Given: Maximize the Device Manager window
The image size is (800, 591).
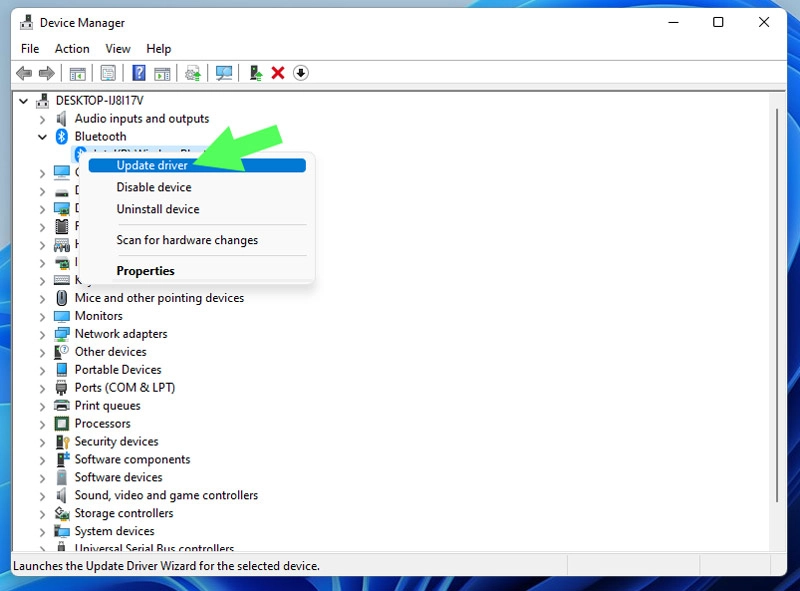Looking at the screenshot, I should coord(718,22).
